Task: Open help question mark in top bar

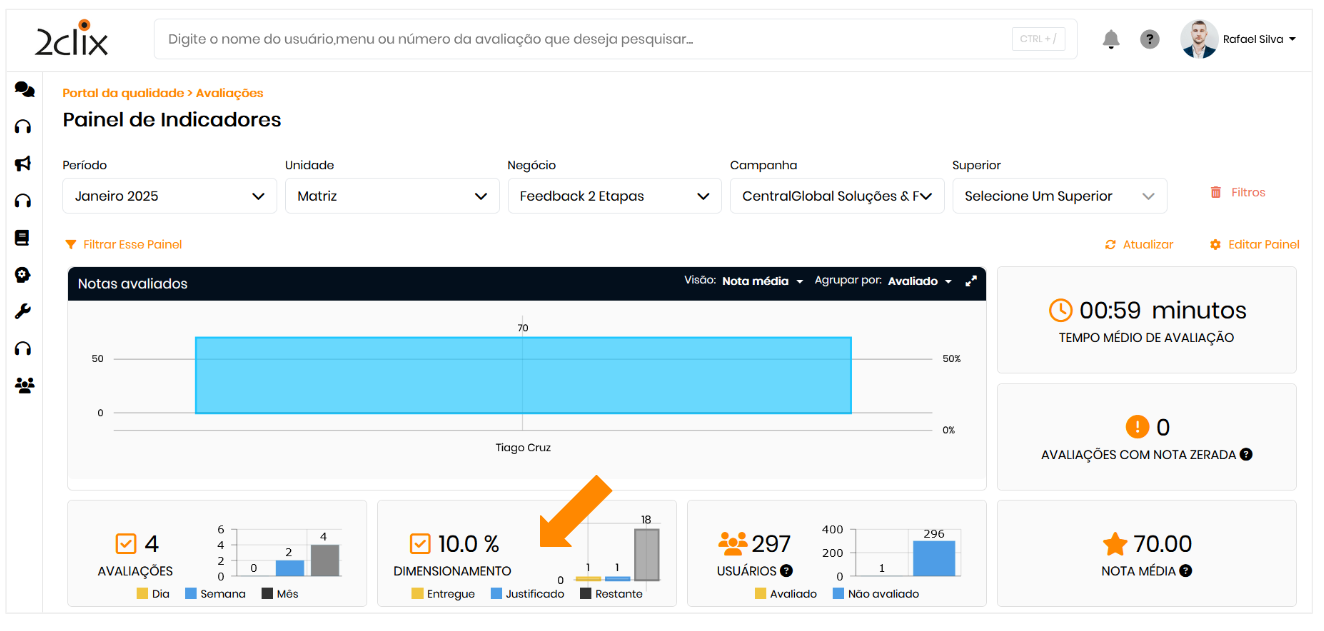Action: pyautogui.click(x=1150, y=39)
